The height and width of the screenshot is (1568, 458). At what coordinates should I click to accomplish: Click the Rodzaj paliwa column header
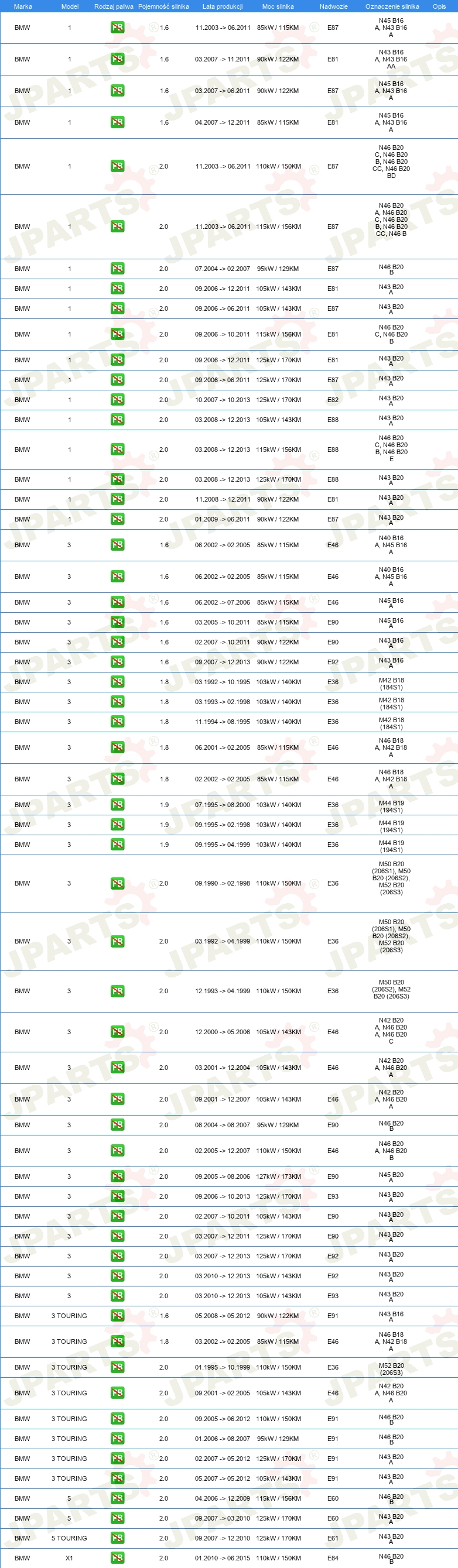[x=114, y=6]
